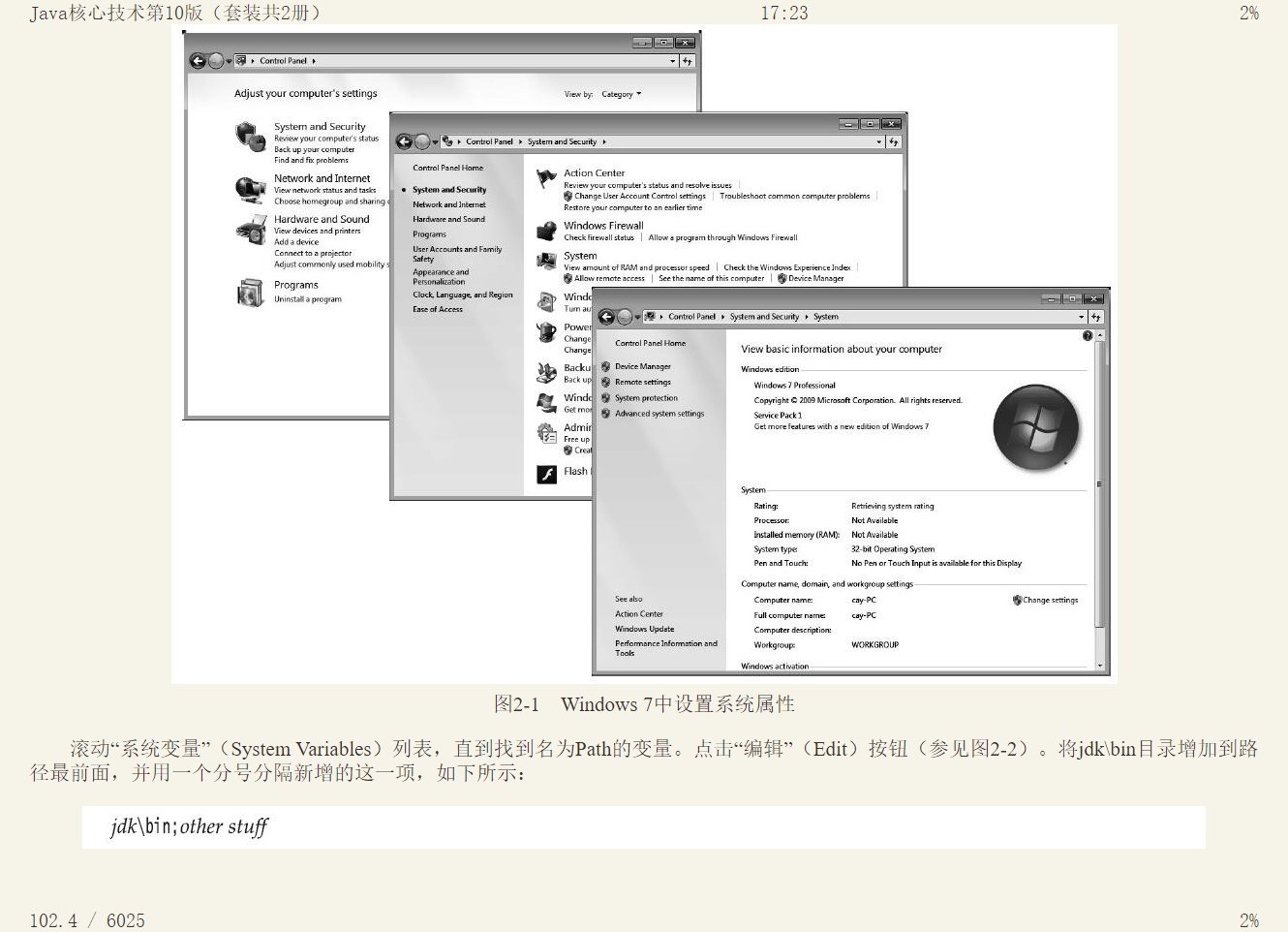This screenshot has height=932, width=1288.
Task: Click the shield icon beside System protection
Action: point(605,398)
